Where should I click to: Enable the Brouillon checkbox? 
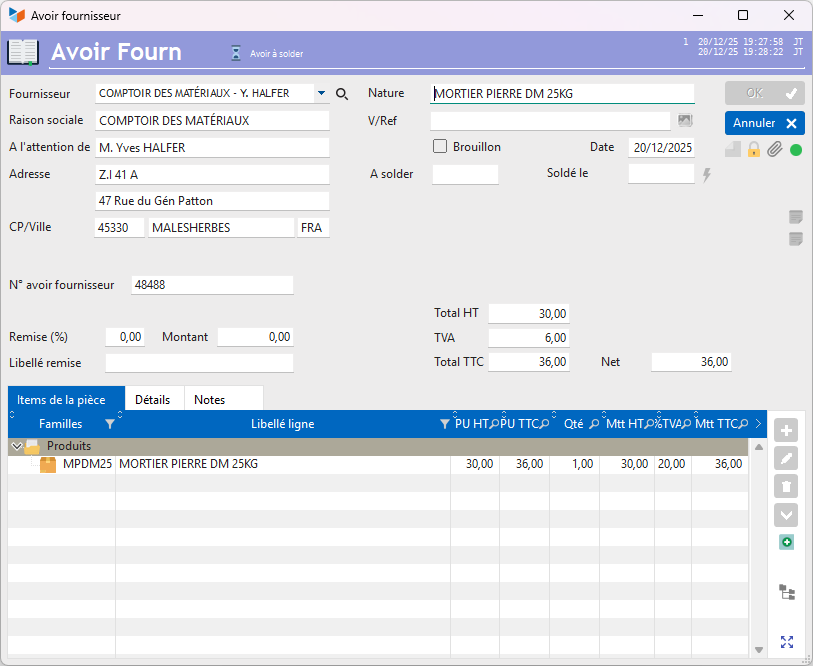tap(440, 147)
